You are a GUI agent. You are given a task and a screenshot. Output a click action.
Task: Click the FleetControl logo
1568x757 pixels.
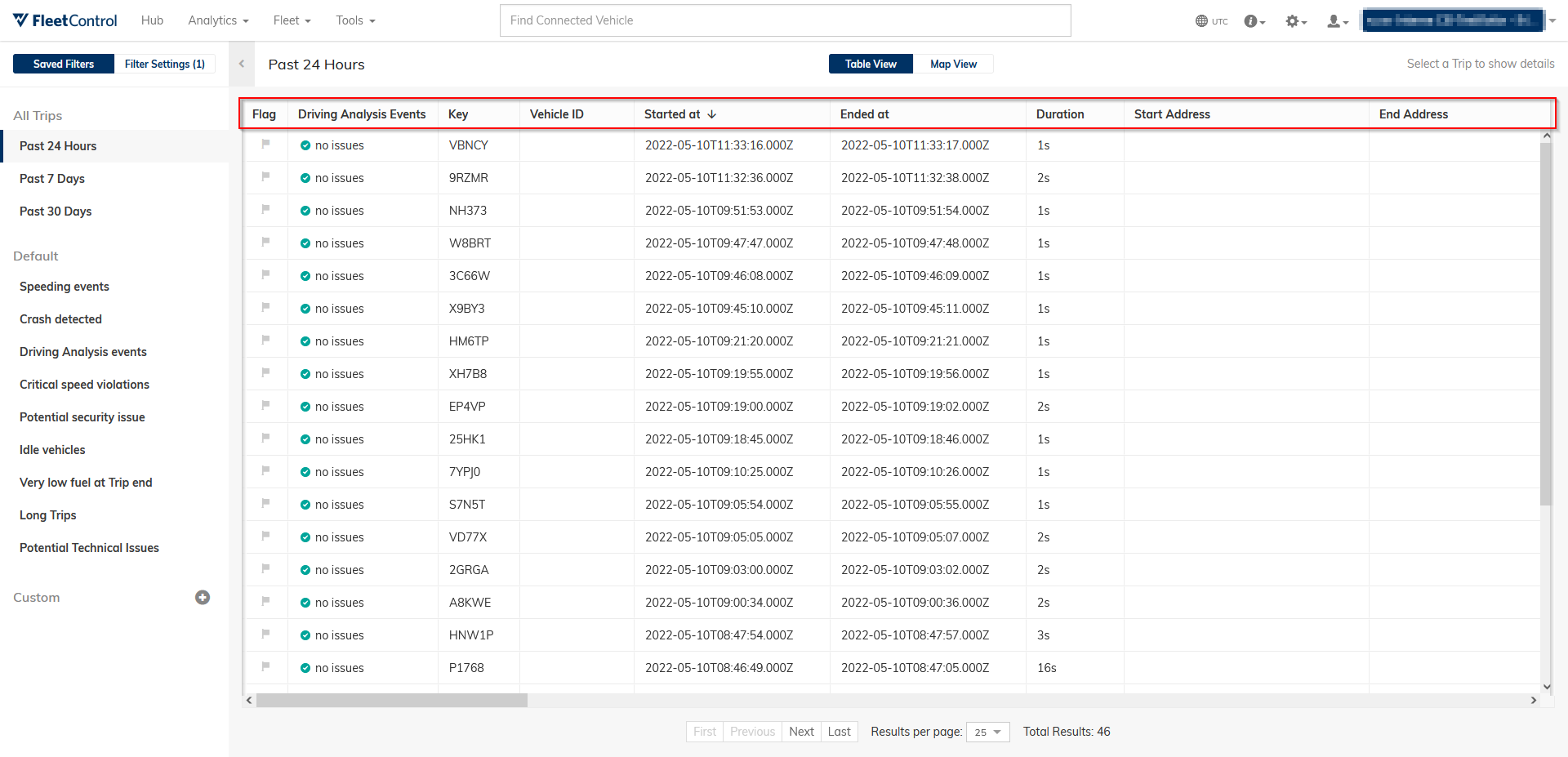(65, 20)
